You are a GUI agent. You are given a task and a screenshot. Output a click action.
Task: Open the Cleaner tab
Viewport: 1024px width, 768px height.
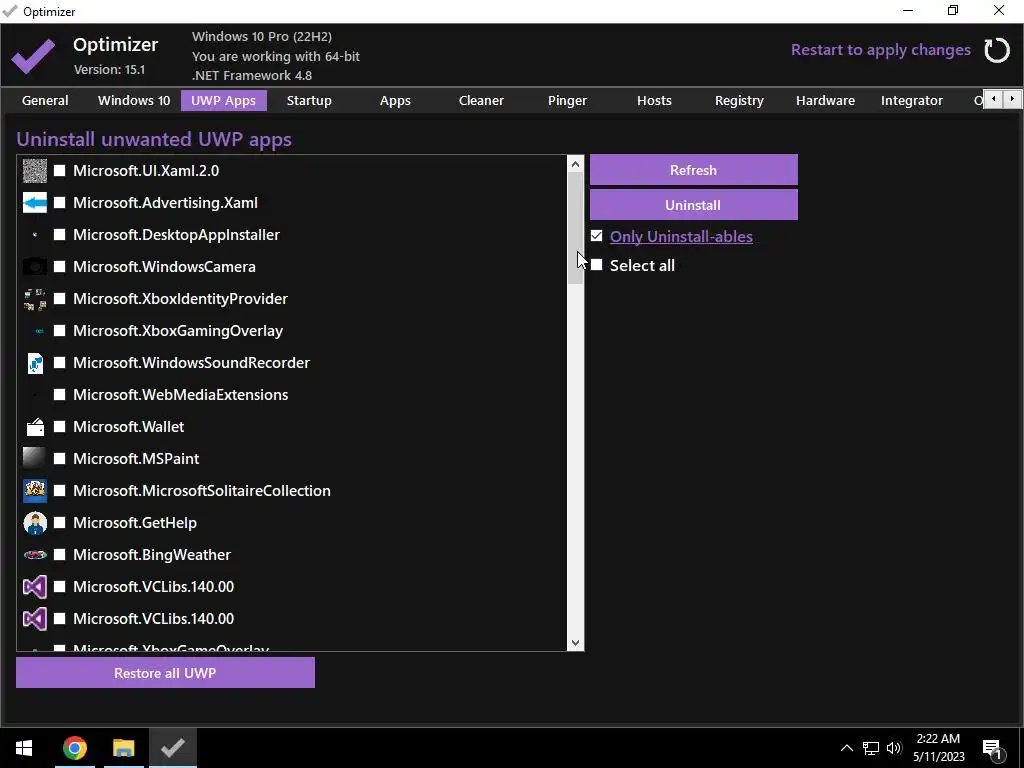click(481, 101)
